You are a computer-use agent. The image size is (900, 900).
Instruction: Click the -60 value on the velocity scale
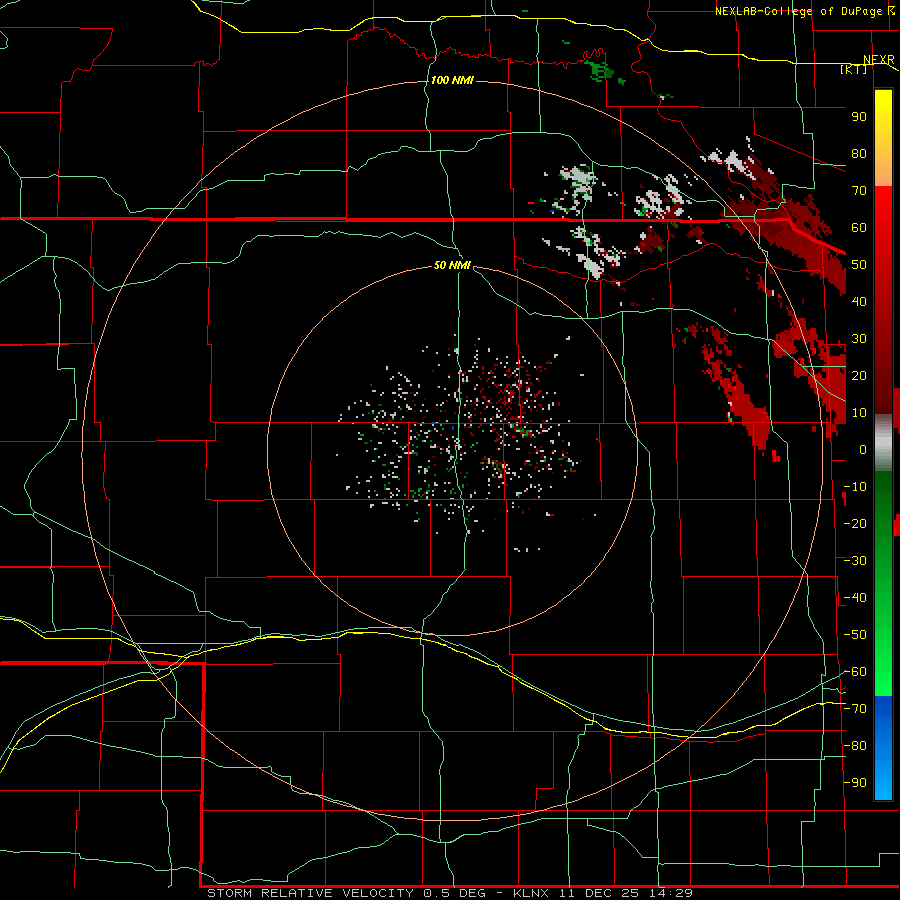point(855,672)
